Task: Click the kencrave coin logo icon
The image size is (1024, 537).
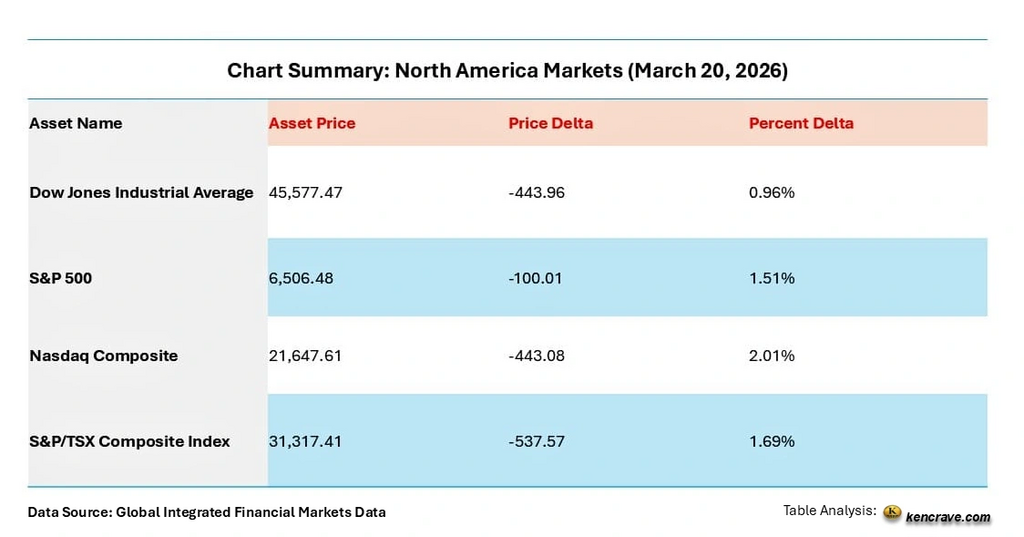Action: [892, 512]
